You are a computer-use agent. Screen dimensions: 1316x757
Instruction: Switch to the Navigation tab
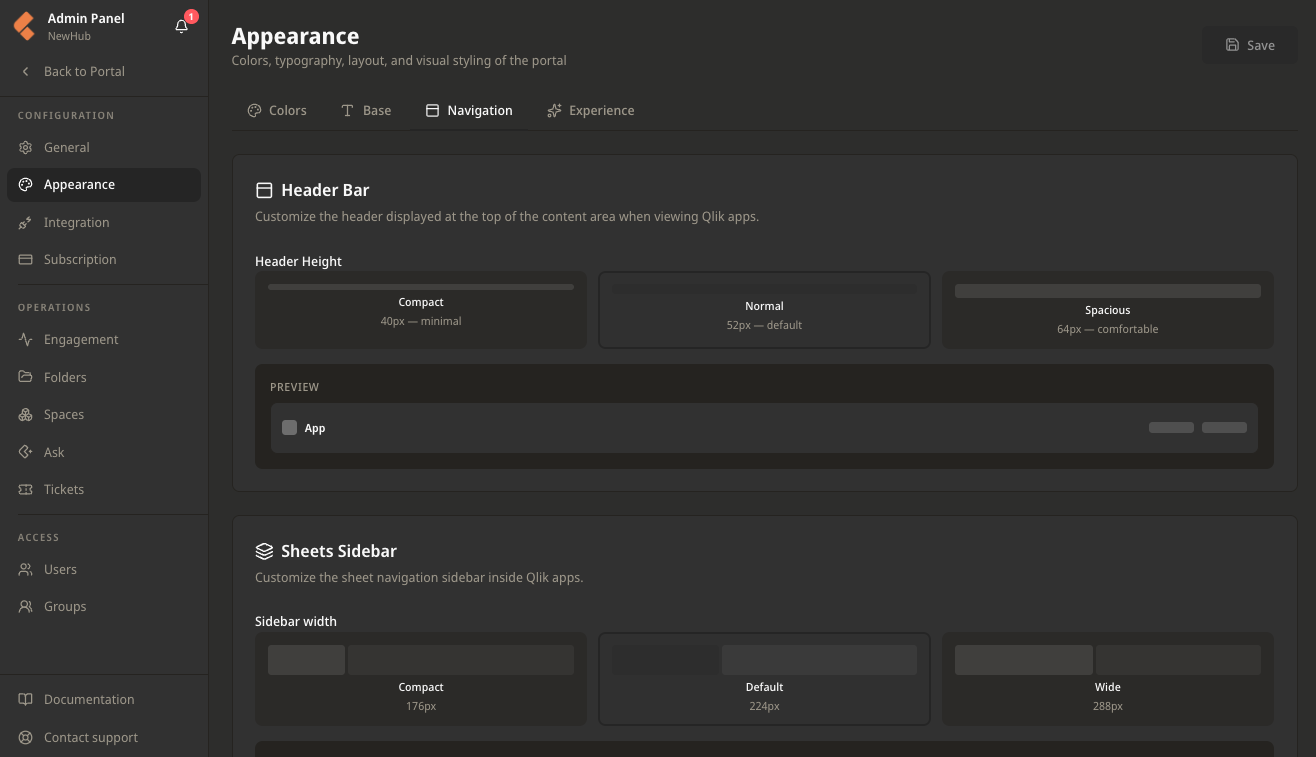coord(469,111)
